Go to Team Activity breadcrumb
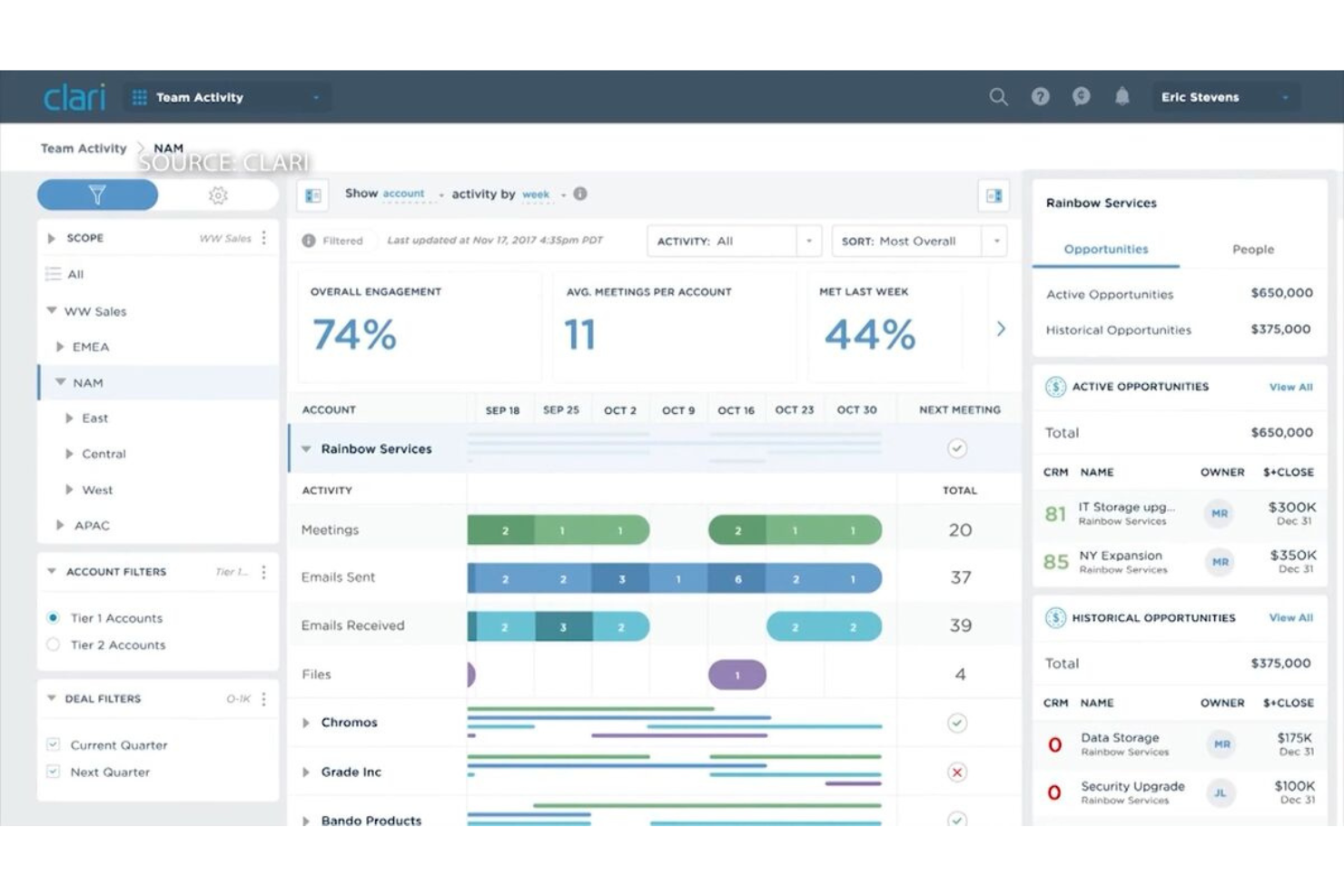Image resolution: width=1344 pixels, height=896 pixels. tap(84, 148)
